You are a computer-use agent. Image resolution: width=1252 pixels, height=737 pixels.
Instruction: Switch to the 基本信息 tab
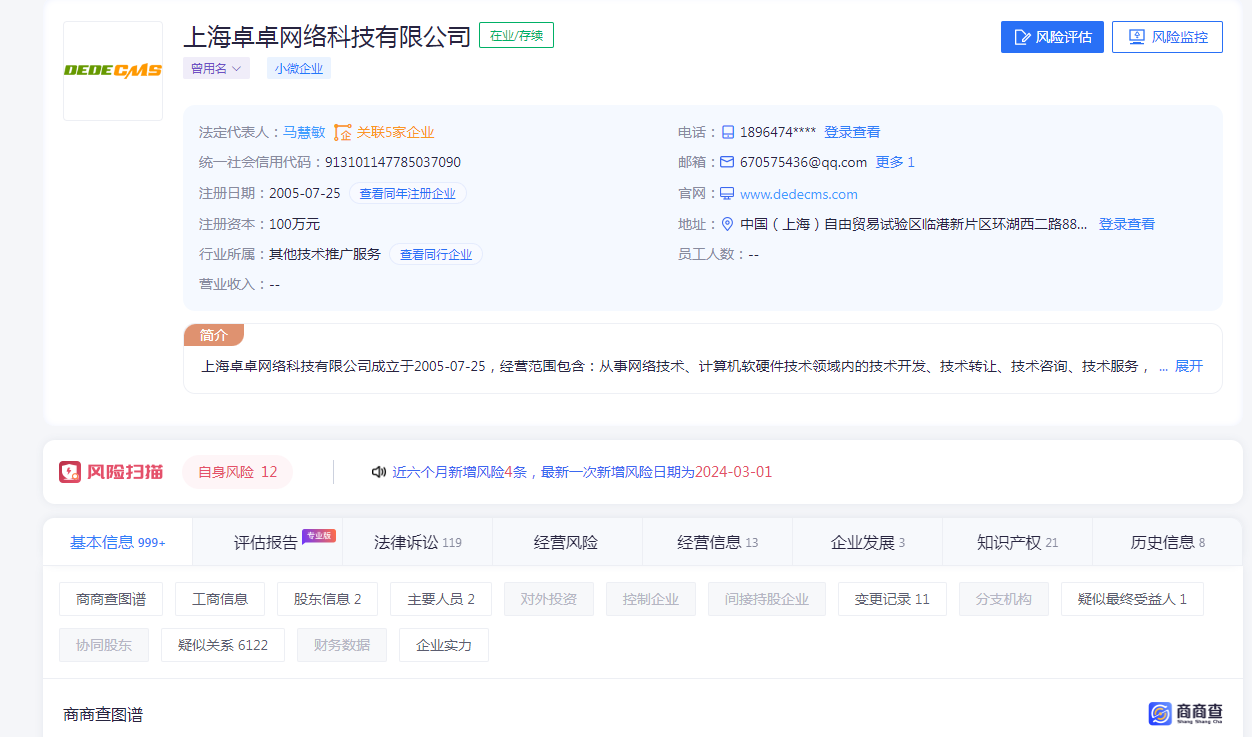pos(118,542)
